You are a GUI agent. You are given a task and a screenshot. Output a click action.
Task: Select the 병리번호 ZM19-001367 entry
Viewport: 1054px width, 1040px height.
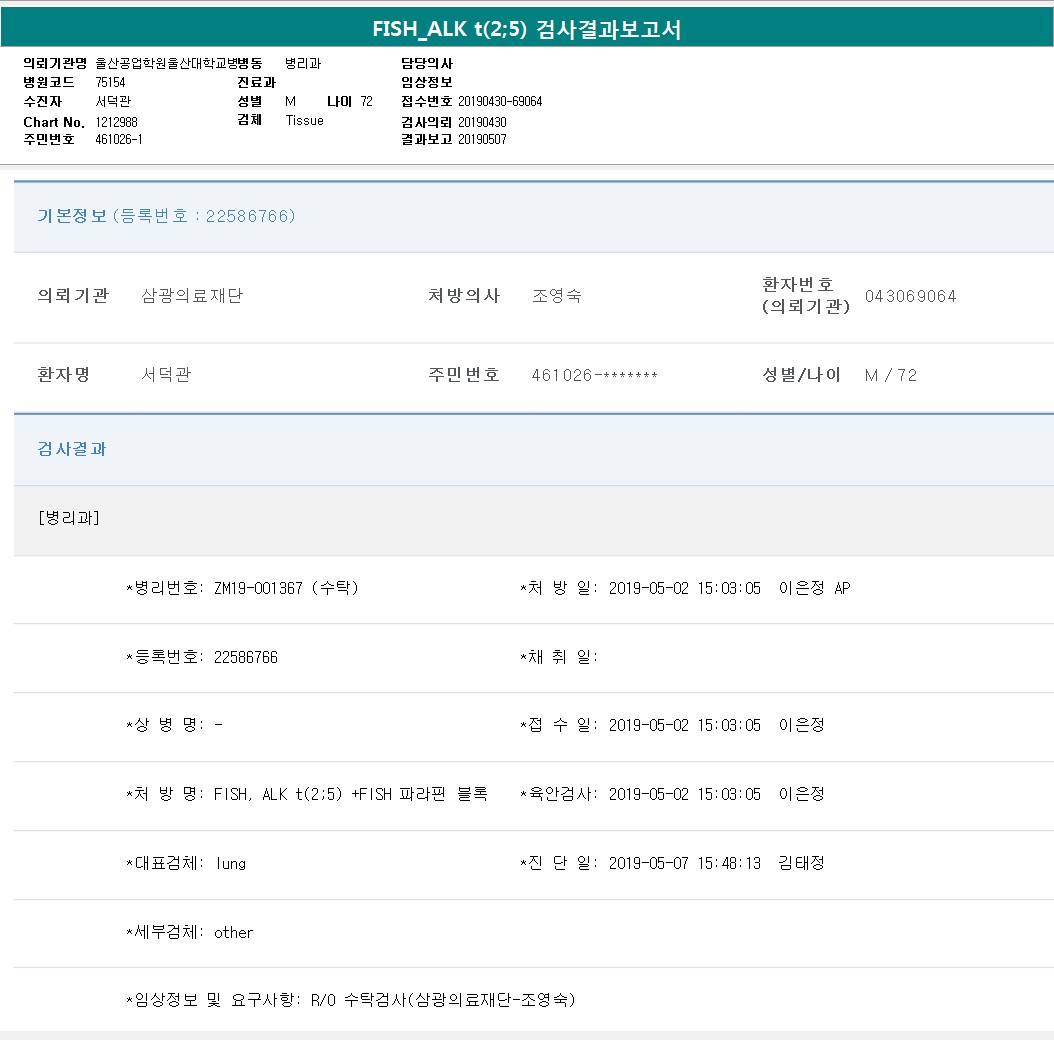pyautogui.click(x=258, y=588)
